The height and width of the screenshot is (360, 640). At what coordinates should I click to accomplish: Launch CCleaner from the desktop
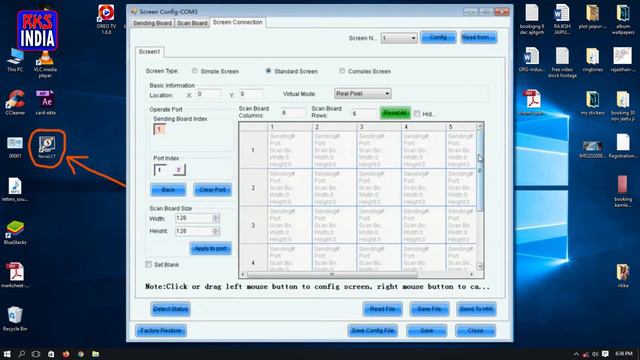pos(15,102)
